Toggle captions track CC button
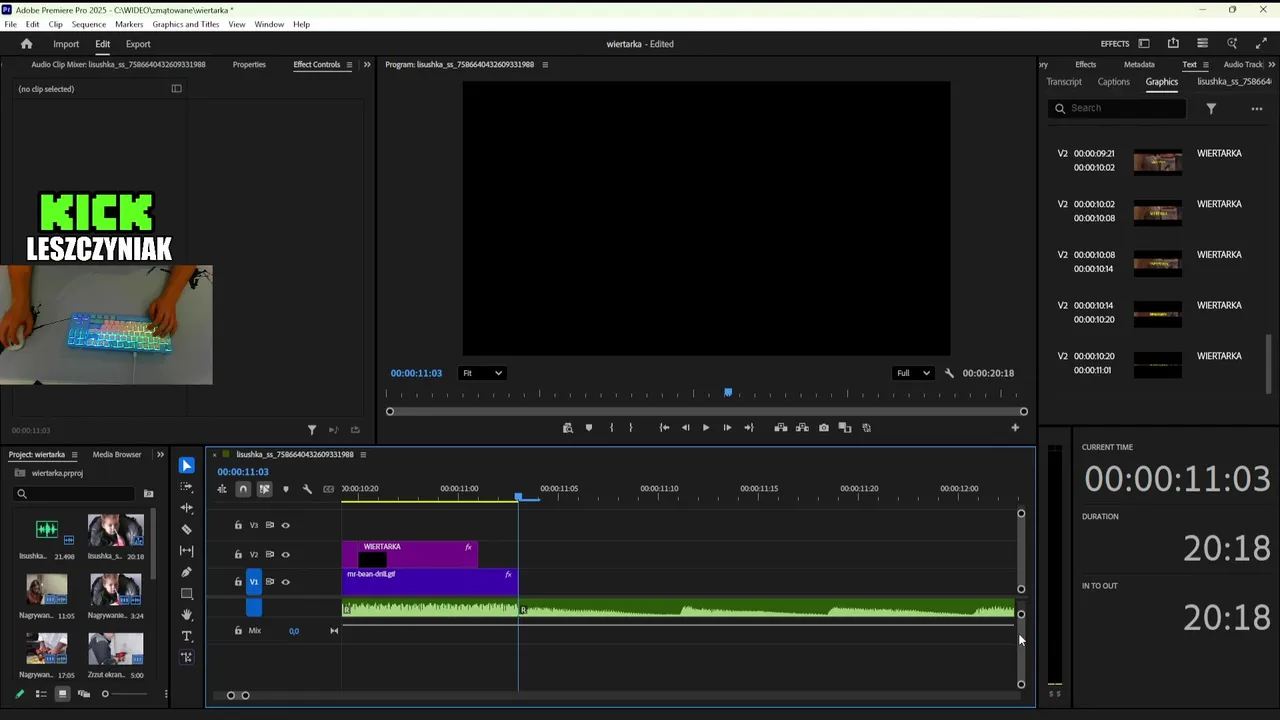 [328, 489]
